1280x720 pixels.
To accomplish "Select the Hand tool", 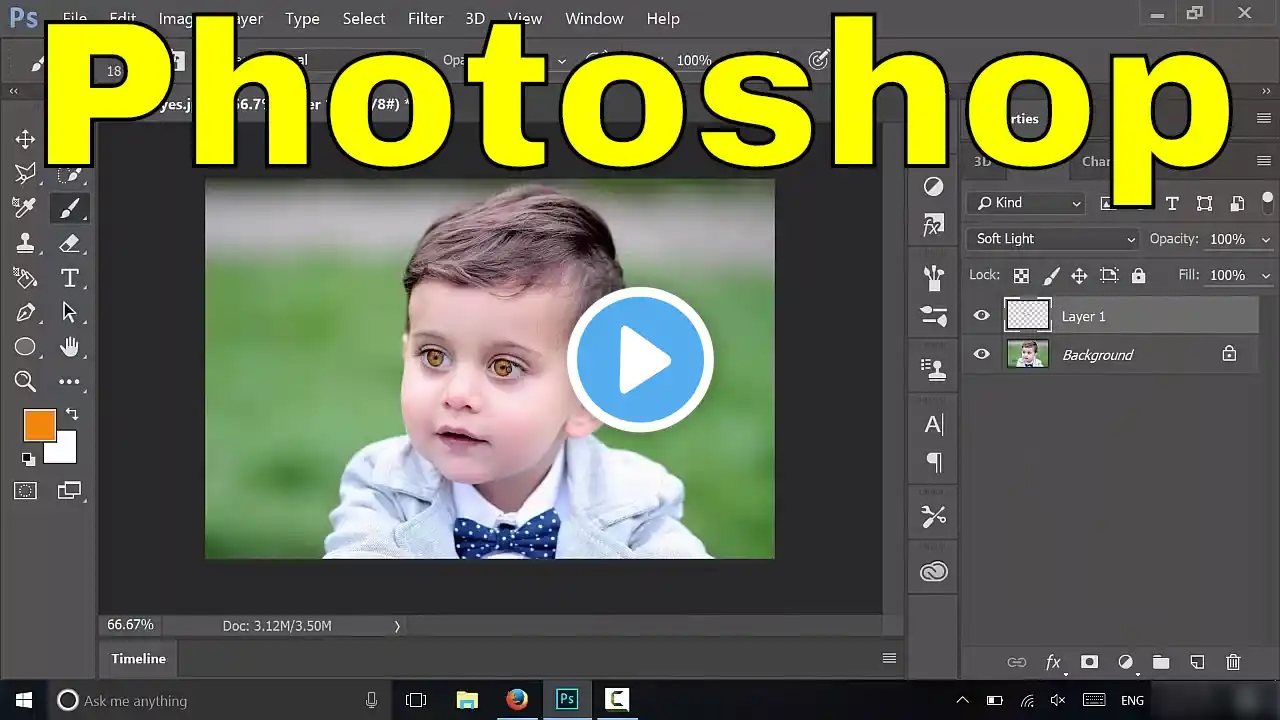I will click(69, 347).
